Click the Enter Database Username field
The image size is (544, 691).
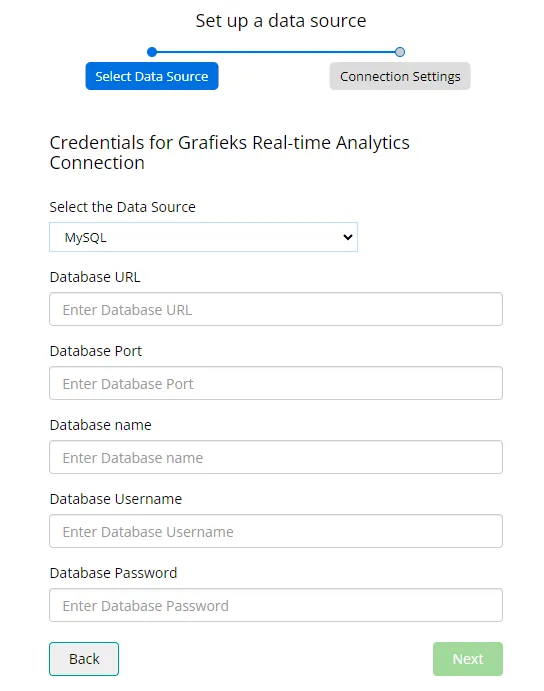pyautogui.click(x=276, y=531)
